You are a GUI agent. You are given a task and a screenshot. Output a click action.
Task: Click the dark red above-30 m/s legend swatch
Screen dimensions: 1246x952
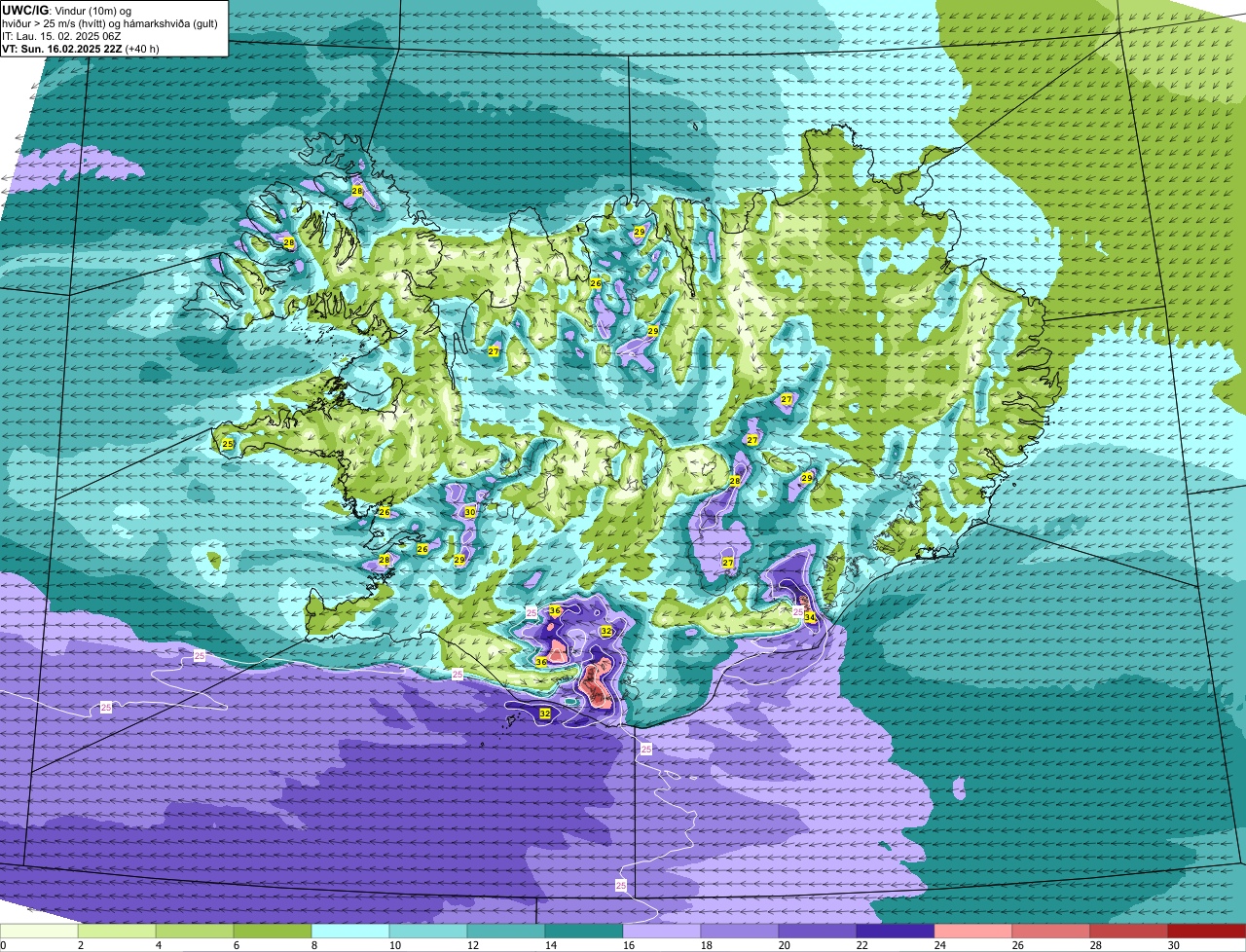[1207, 931]
